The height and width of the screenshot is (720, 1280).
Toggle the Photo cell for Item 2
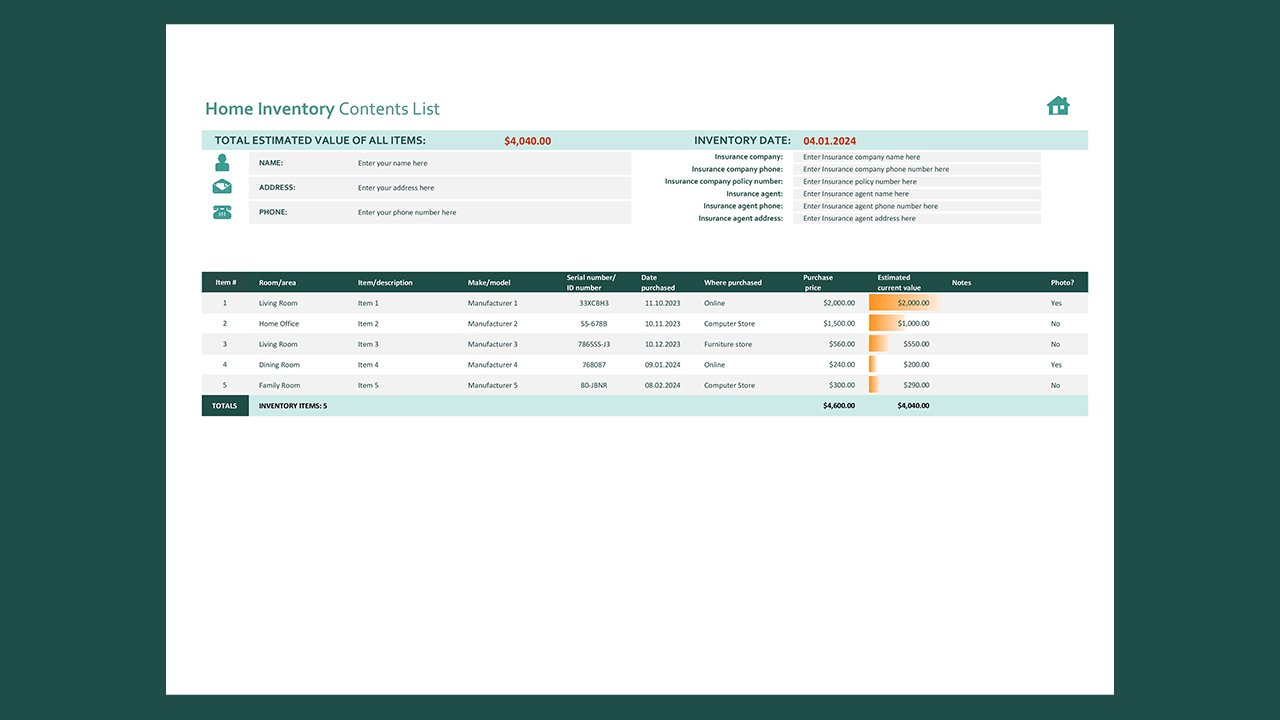(x=1055, y=323)
